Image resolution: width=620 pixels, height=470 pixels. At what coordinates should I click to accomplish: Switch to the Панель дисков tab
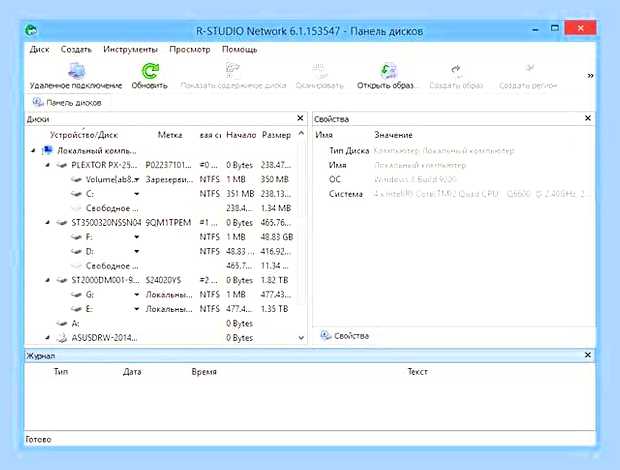pyautogui.click(x=67, y=102)
